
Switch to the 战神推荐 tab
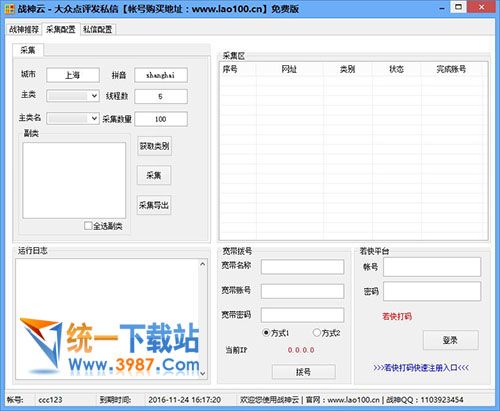click(24, 29)
